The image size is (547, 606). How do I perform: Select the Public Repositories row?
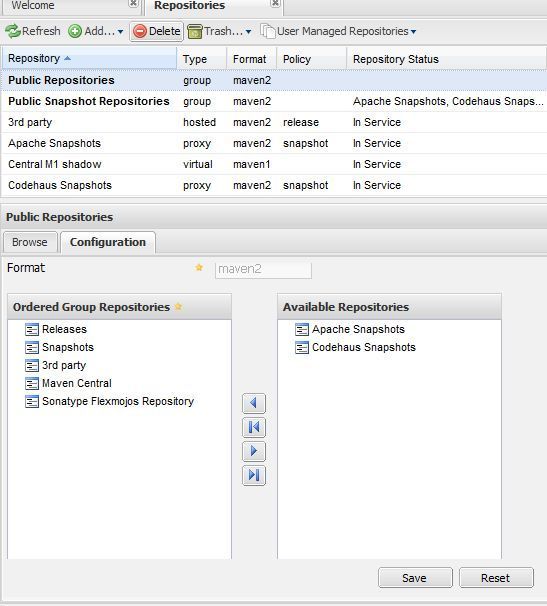pos(274,80)
